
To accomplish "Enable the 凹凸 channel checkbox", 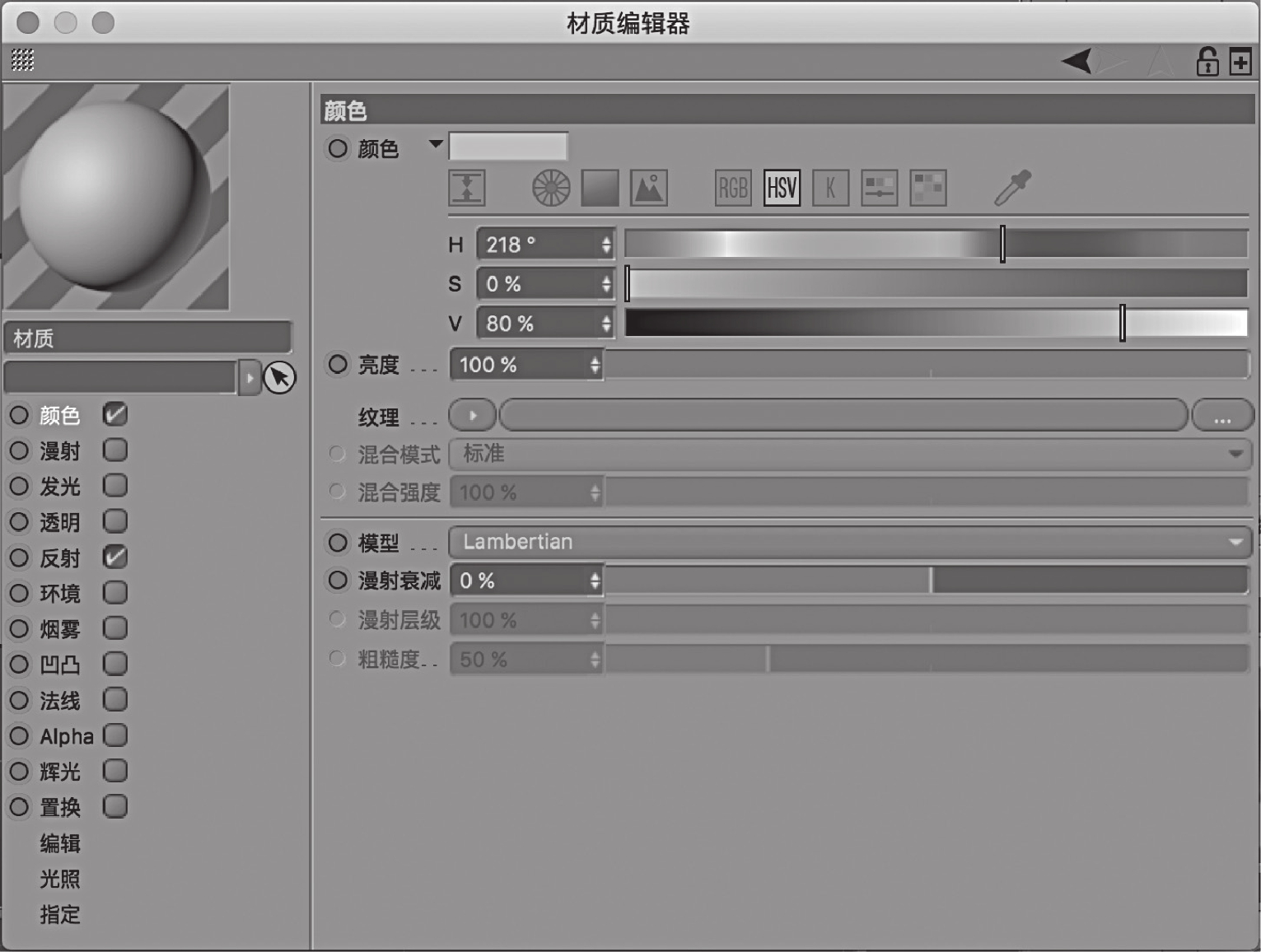I will pyautogui.click(x=115, y=664).
